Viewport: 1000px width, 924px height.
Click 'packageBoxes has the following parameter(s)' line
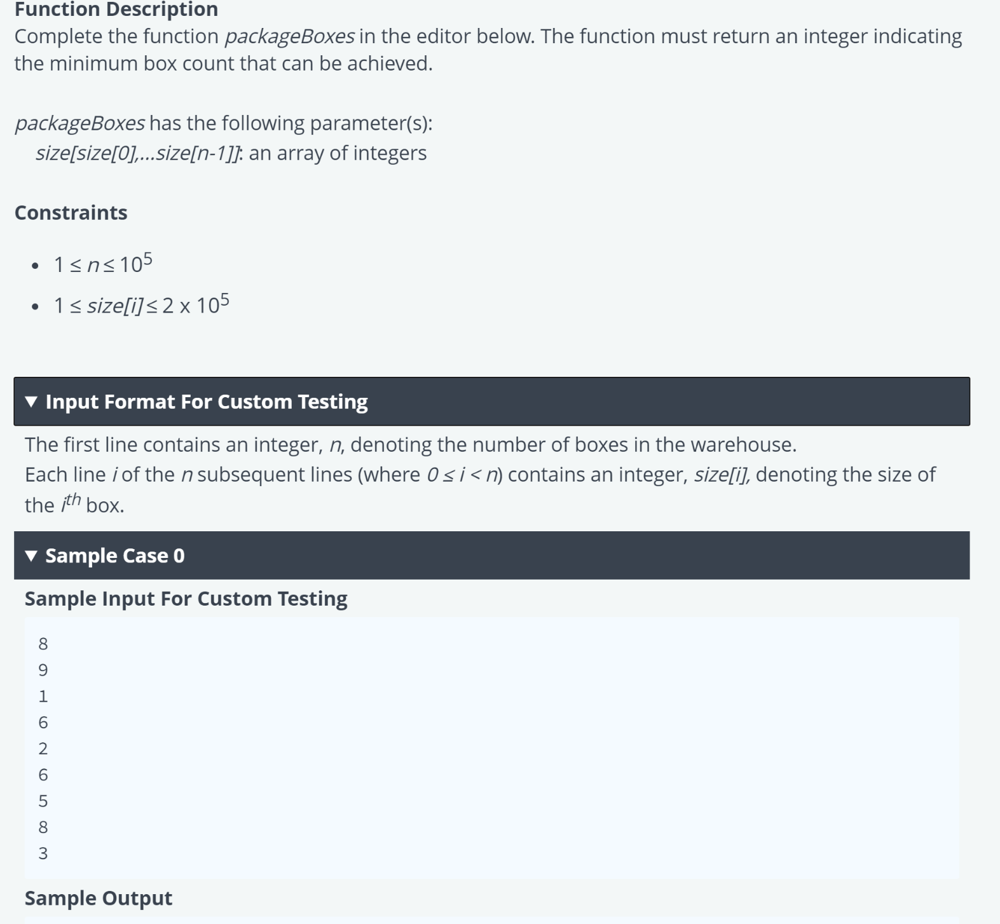223,124
